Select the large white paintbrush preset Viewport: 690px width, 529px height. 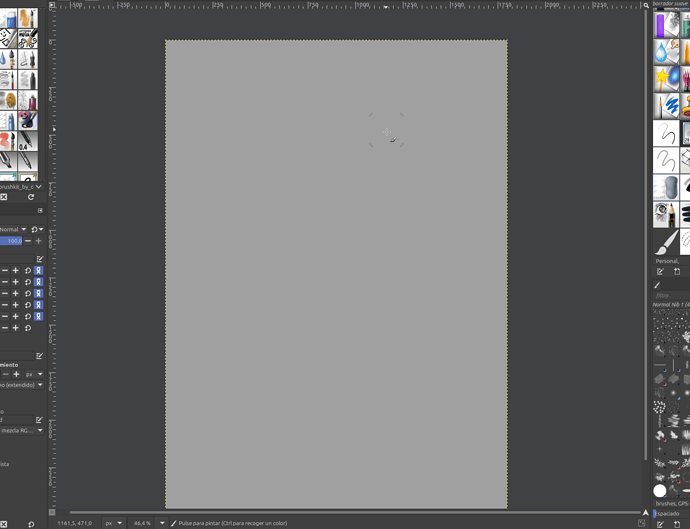click(666, 242)
